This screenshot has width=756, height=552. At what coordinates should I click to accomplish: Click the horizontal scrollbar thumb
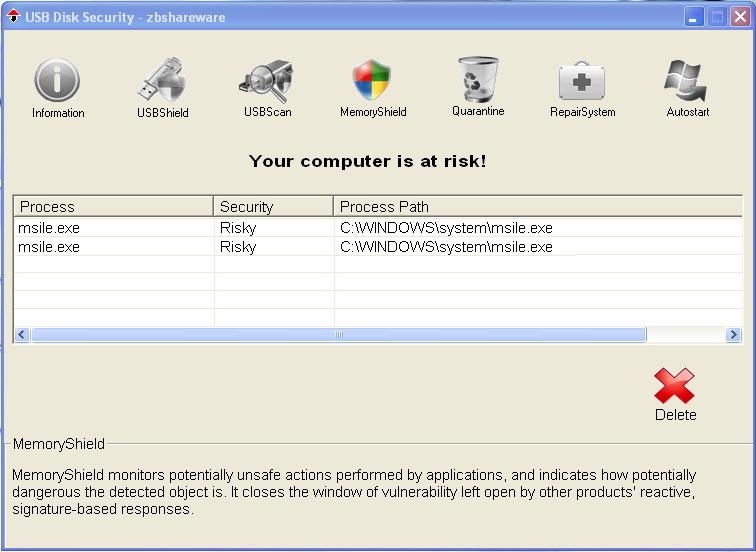tap(338, 335)
